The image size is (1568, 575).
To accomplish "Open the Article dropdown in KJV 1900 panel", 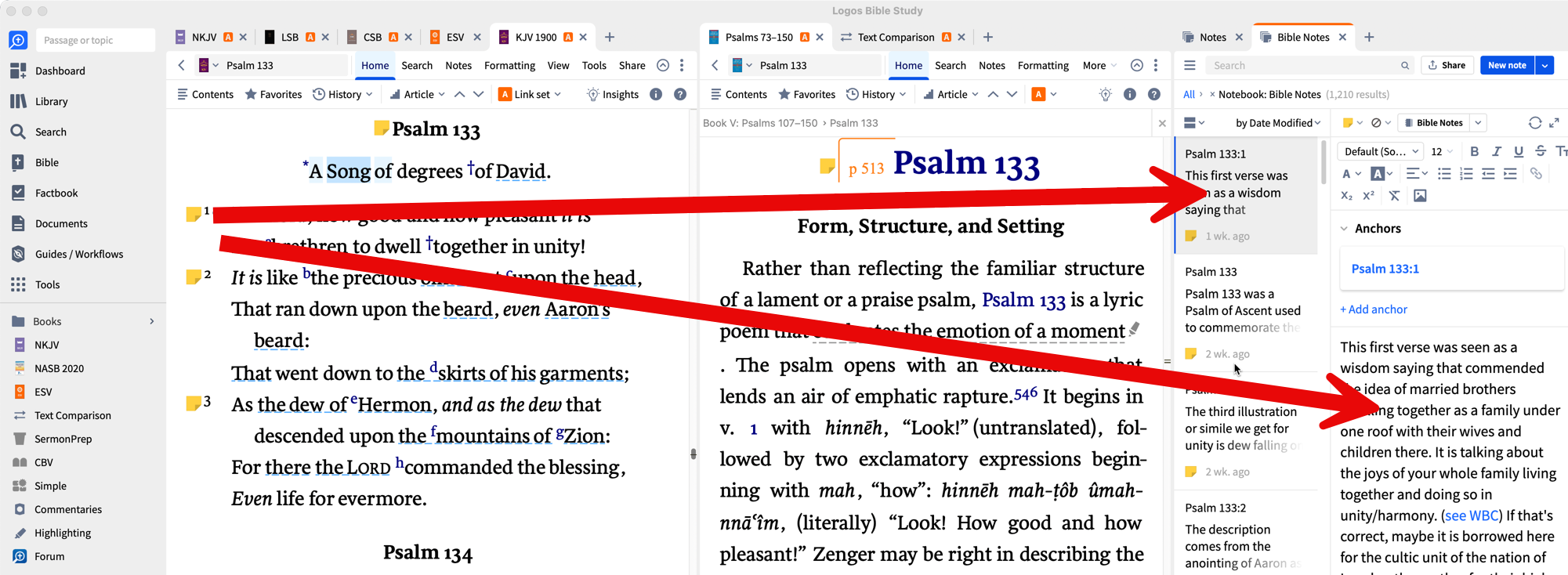I will click(418, 95).
